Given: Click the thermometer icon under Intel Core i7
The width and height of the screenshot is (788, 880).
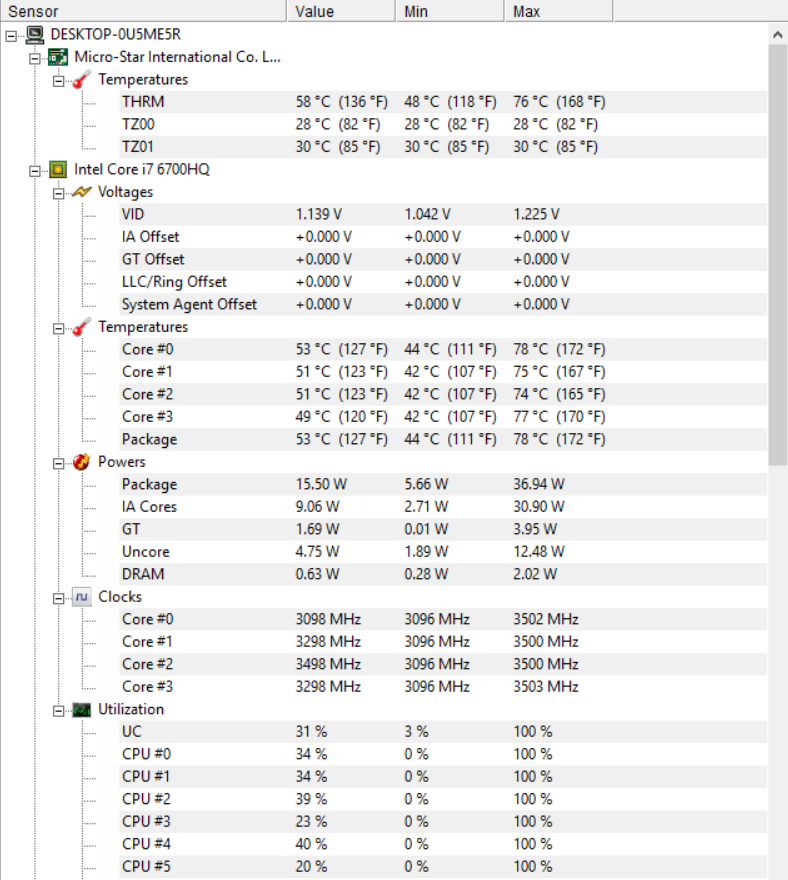Looking at the screenshot, I should coord(81,327).
